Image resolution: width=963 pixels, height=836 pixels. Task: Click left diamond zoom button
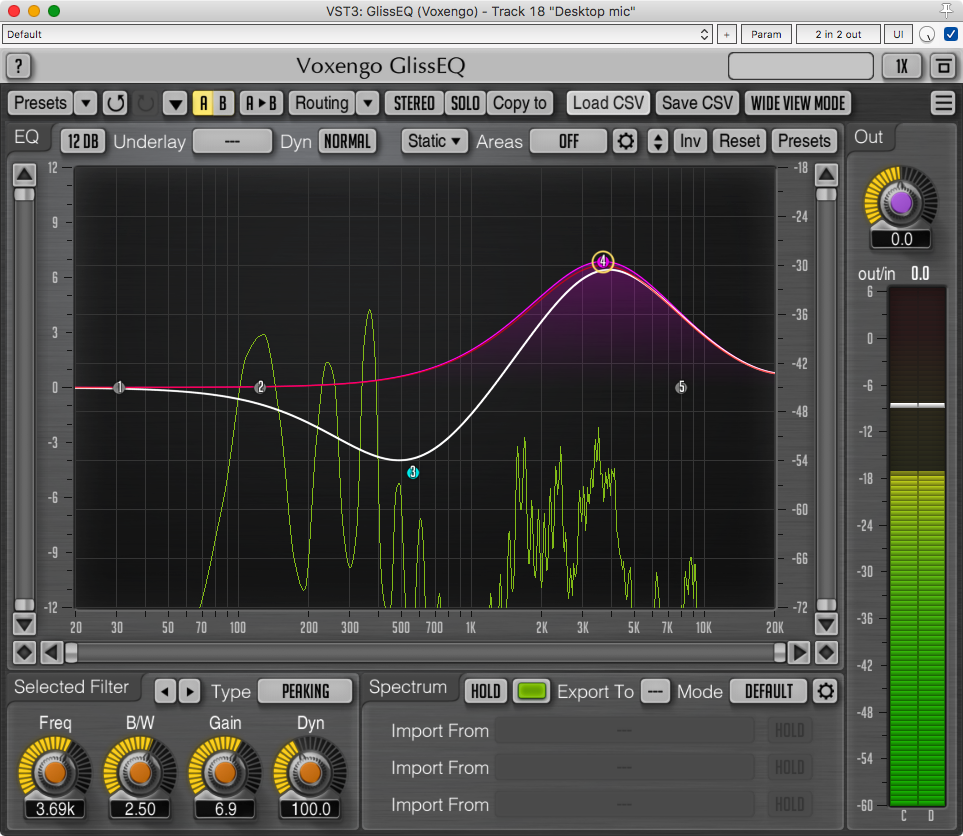point(25,652)
